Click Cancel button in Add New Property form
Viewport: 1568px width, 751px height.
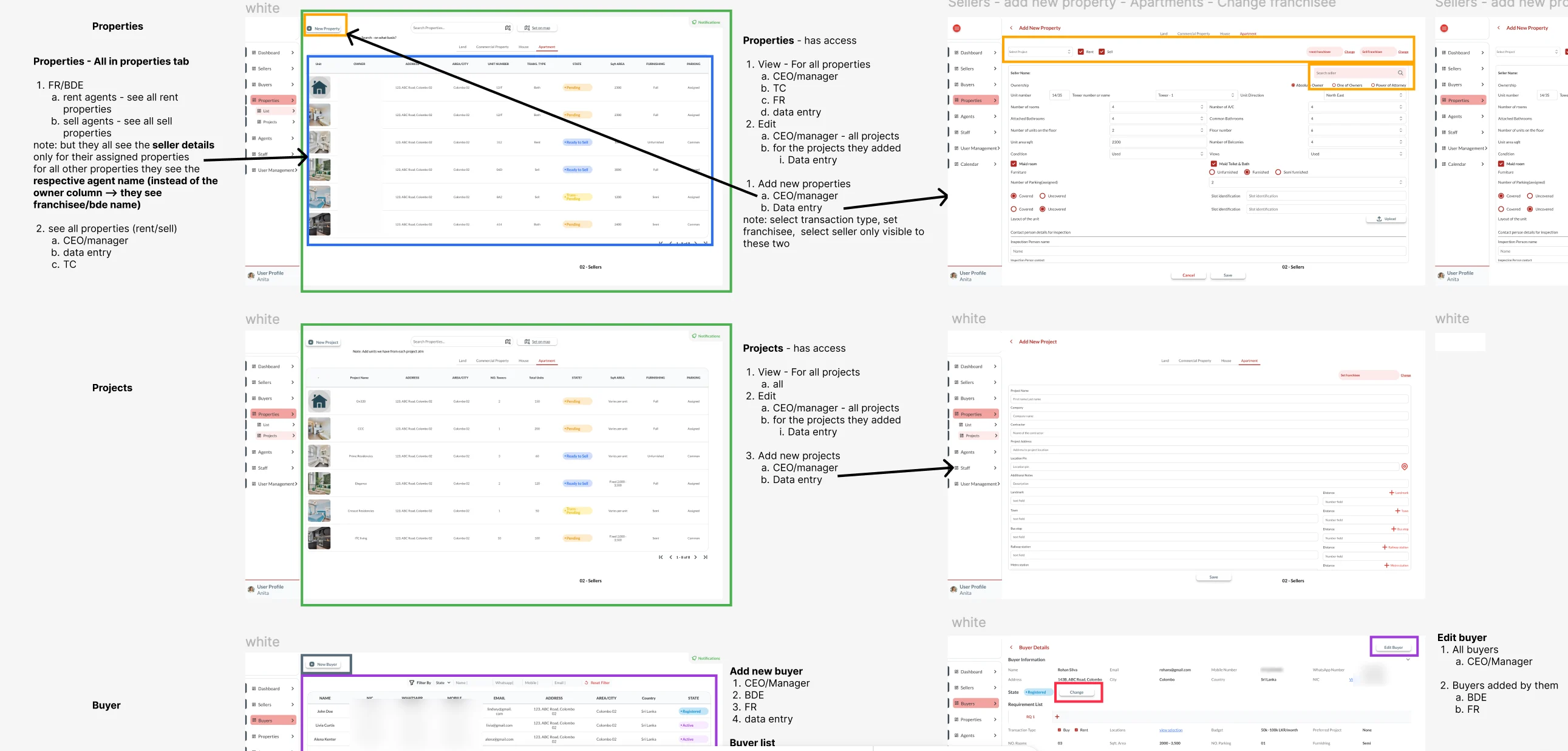pyautogui.click(x=1188, y=275)
